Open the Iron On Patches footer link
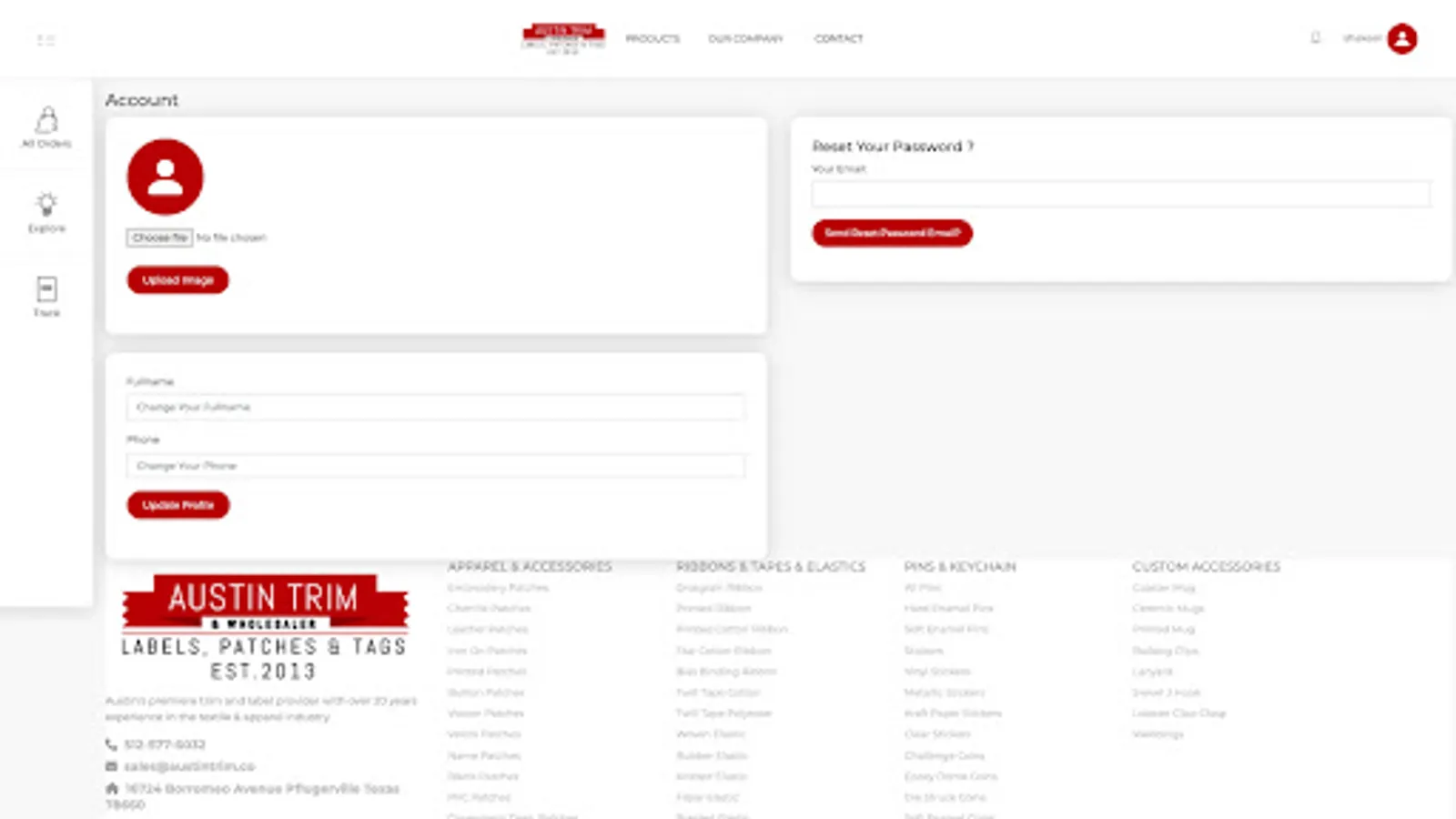Viewport: 1456px width, 819px height. [487, 651]
